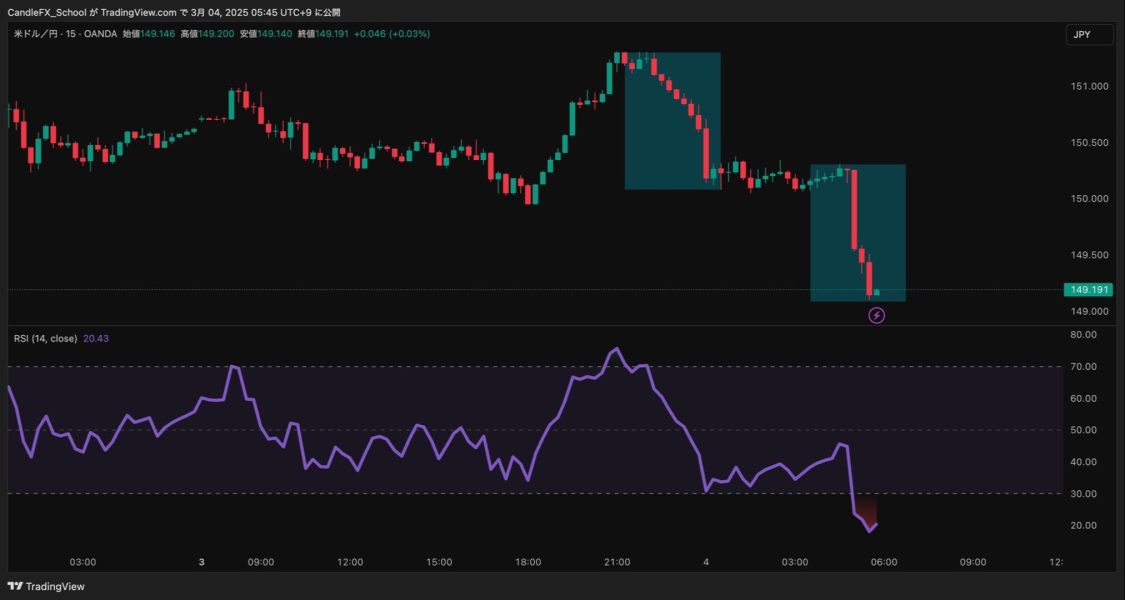Image resolution: width=1125 pixels, height=600 pixels.
Task: Click the high value 149.200
Action: 217,34
